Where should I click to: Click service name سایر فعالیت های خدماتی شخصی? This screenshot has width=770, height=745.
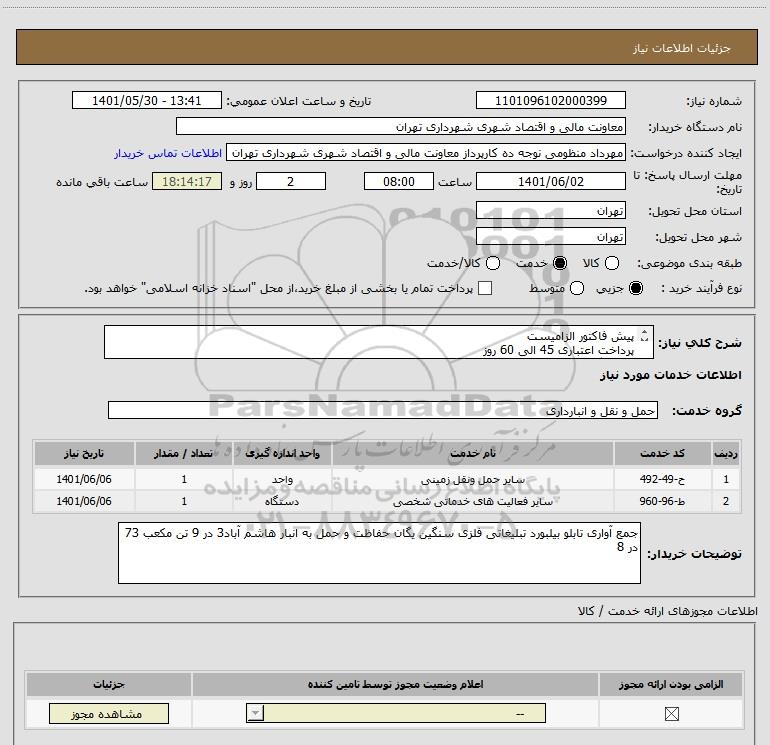pyautogui.click(x=472, y=501)
